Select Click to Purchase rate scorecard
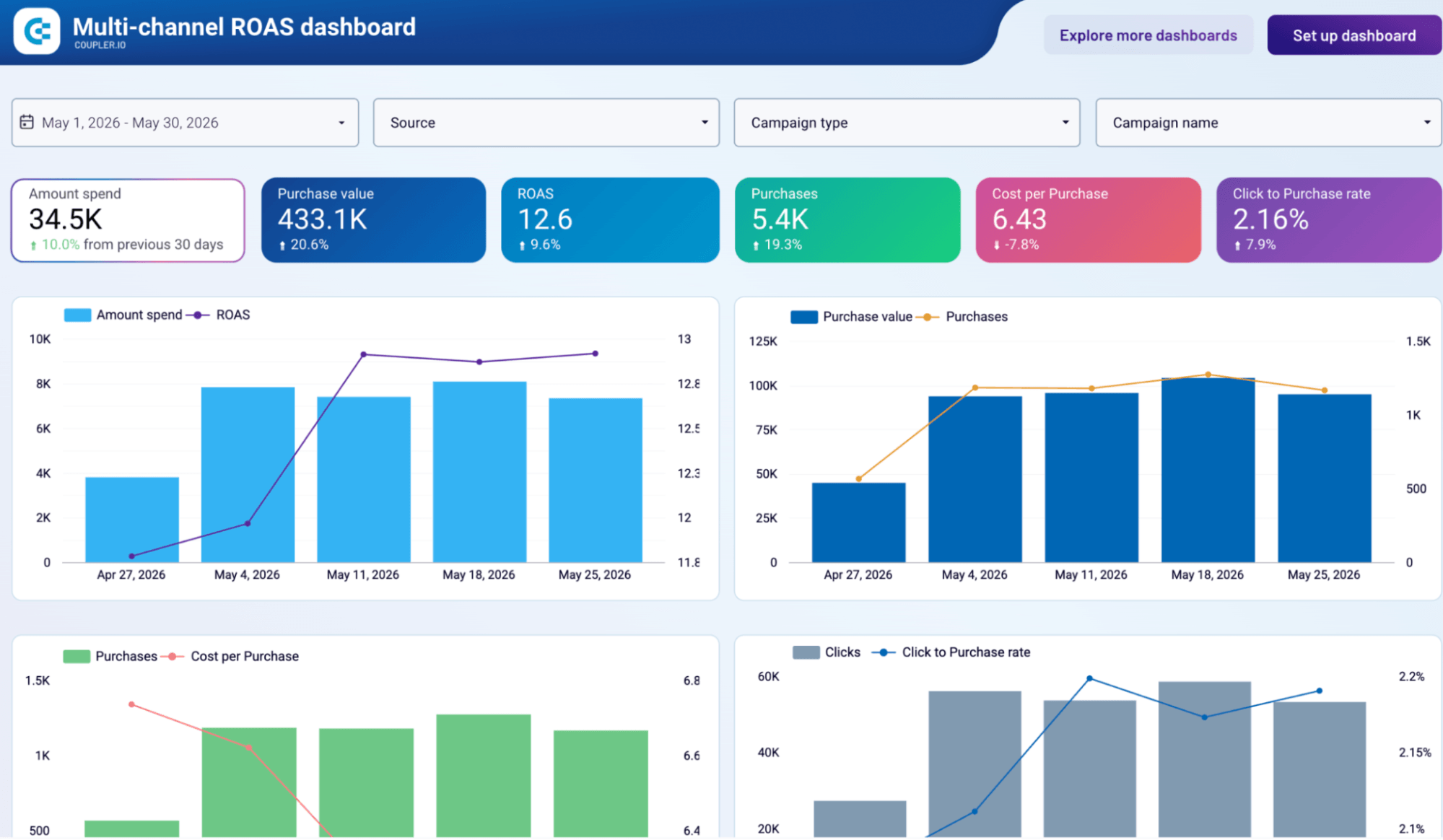The width and height of the screenshot is (1443, 840). pos(1329,220)
